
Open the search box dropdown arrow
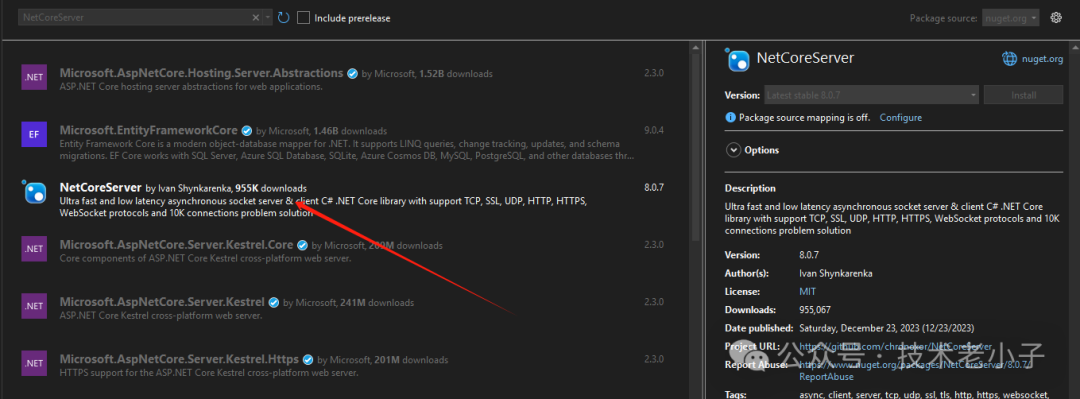268,18
